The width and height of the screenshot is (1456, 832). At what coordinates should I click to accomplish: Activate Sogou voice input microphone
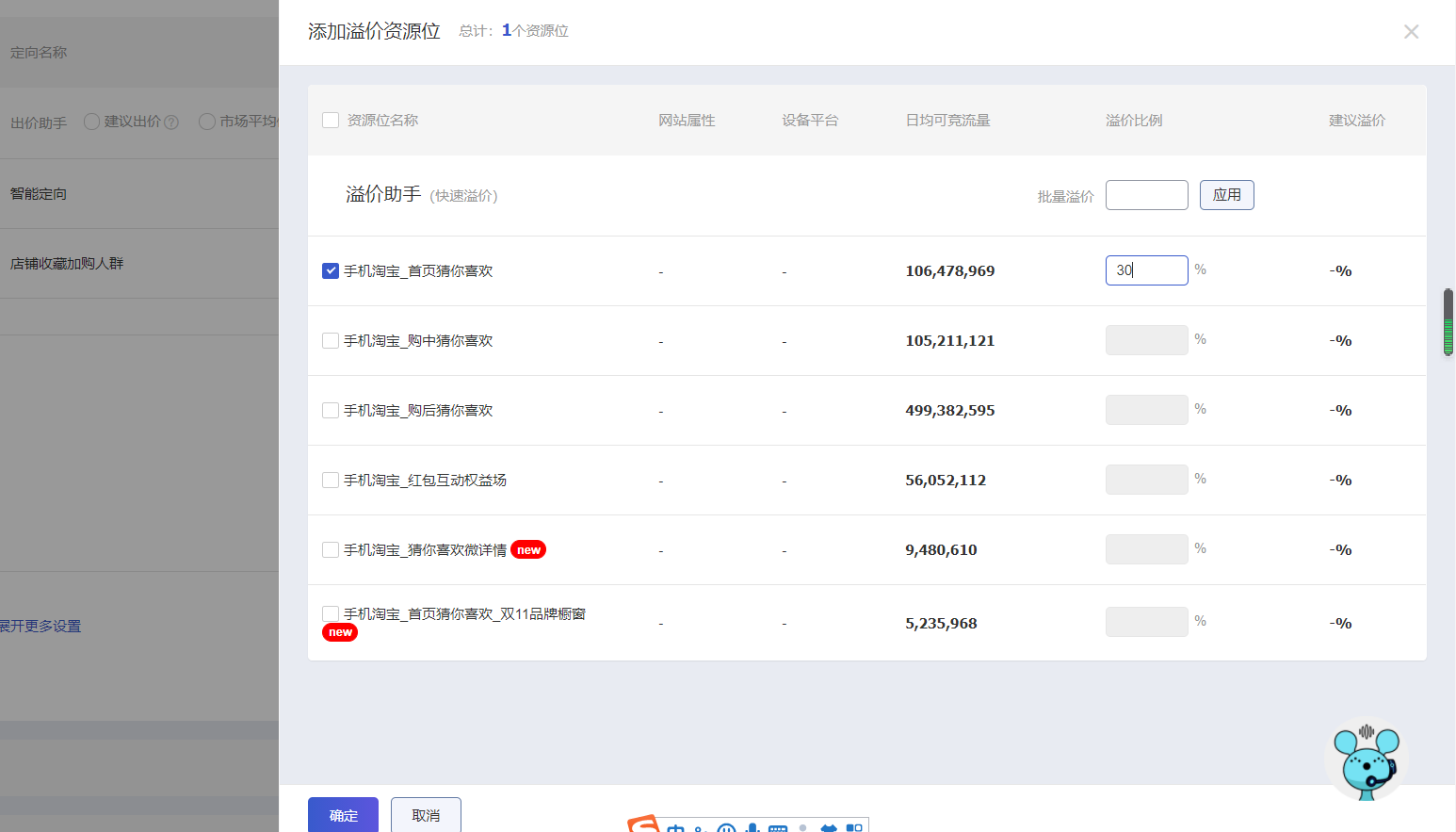tap(752, 828)
